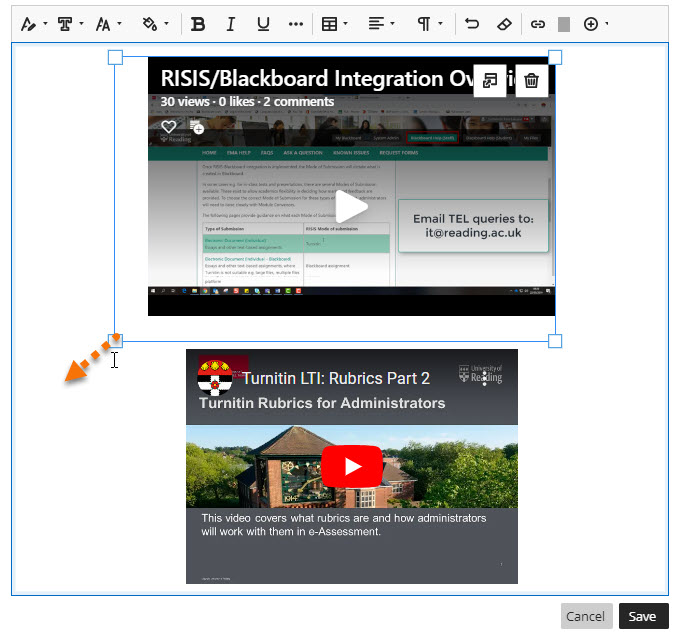Select bottom-left resize handle of video
The image size is (680, 634).
click(115, 341)
